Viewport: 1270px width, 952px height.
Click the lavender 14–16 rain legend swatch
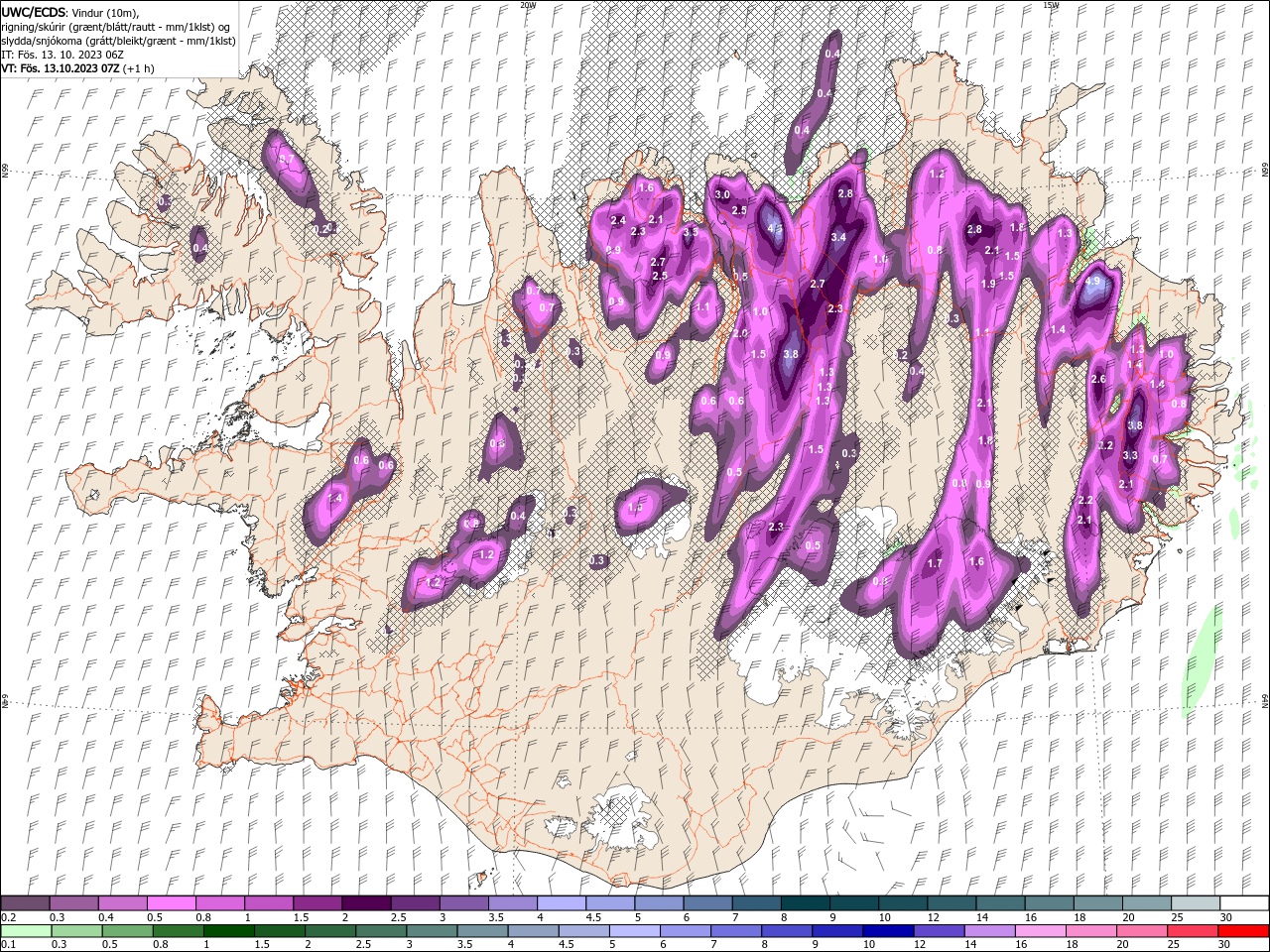coord(992,931)
